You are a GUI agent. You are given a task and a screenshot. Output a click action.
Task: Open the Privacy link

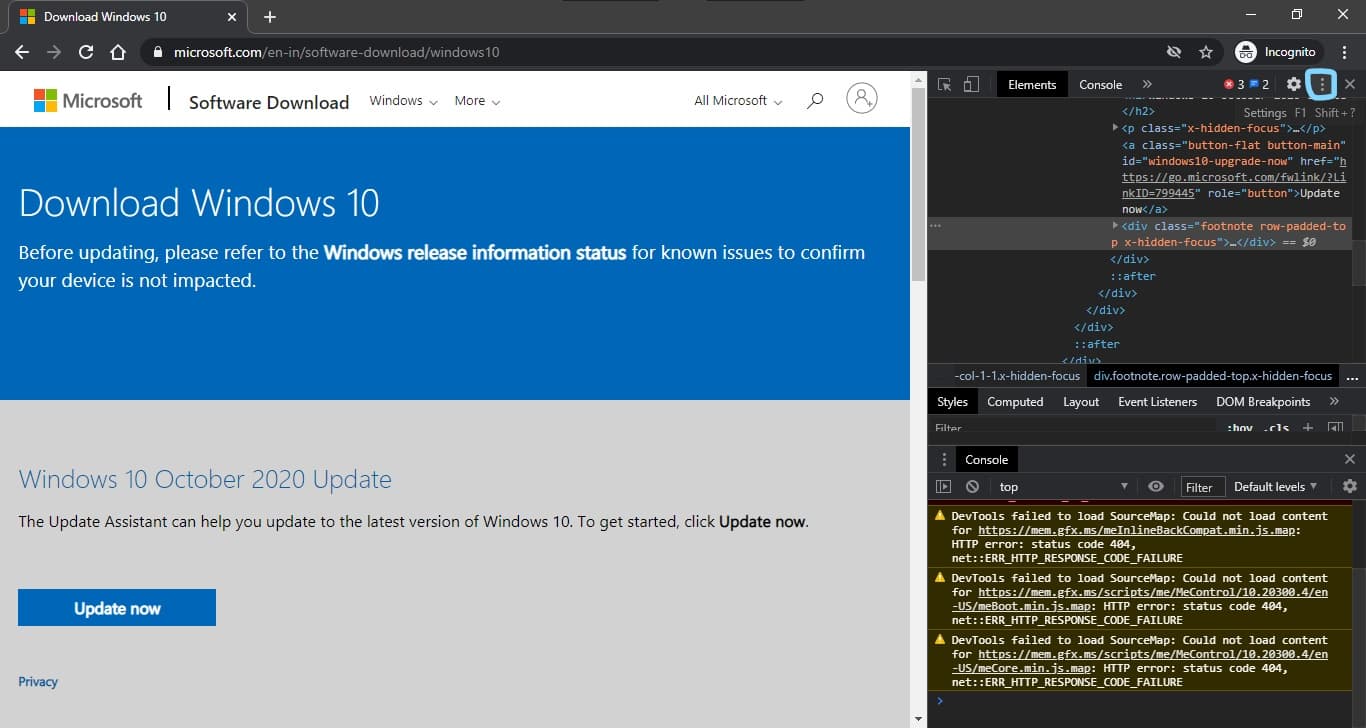38,682
